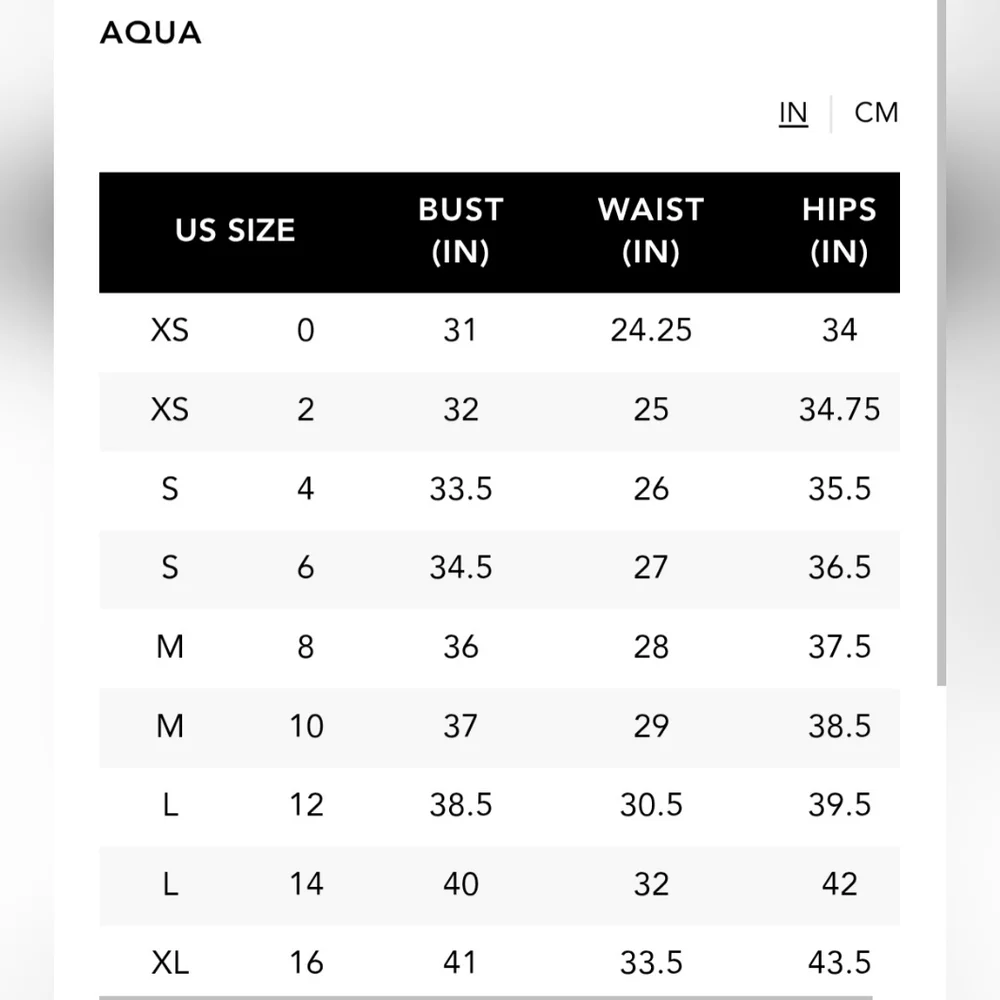This screenshot has width=1000, height=1000.
Task: Select the XL size label
Action: [170, 963]
